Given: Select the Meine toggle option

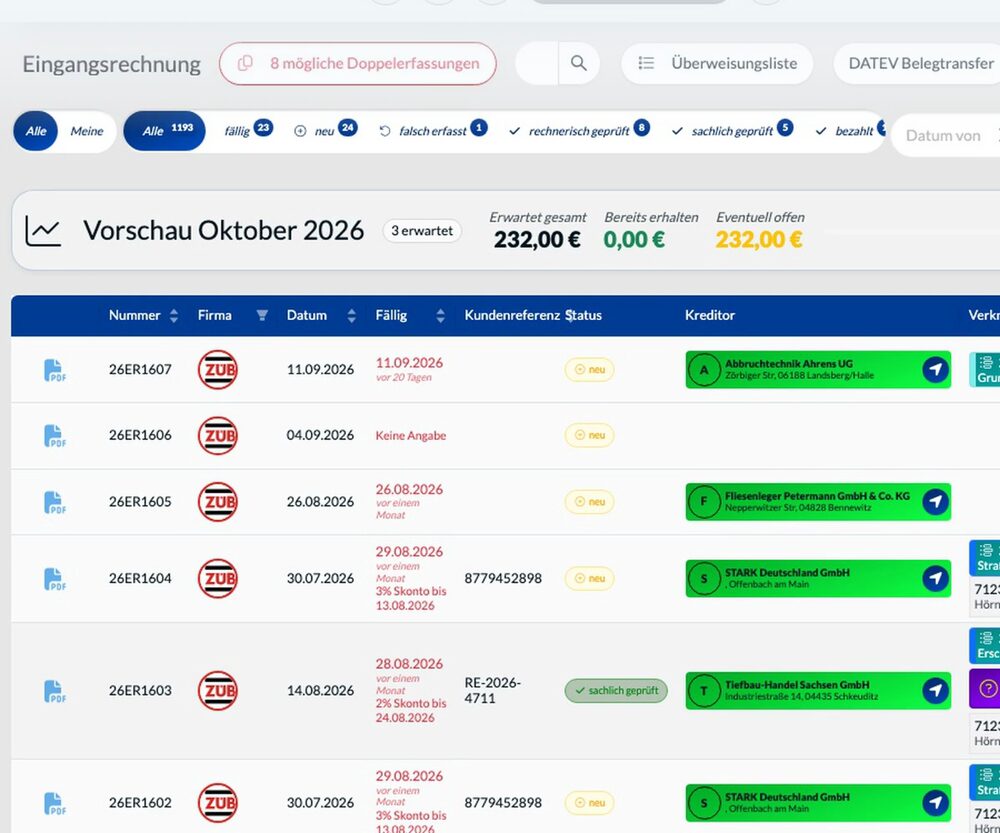Looking at the screenshot, I should point(87,131).
